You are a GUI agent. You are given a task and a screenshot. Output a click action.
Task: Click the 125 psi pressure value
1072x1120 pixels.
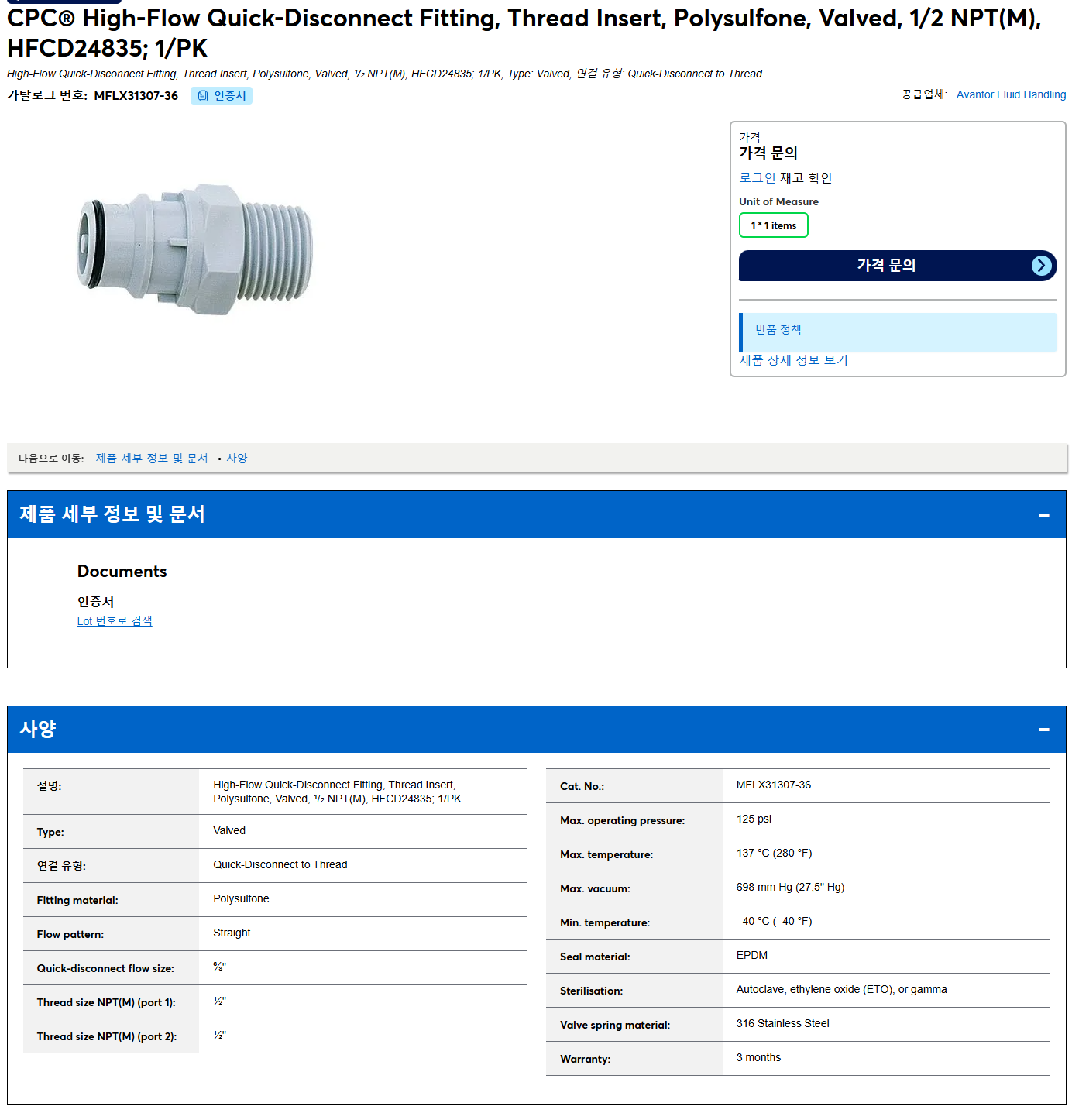coord(754,819)
